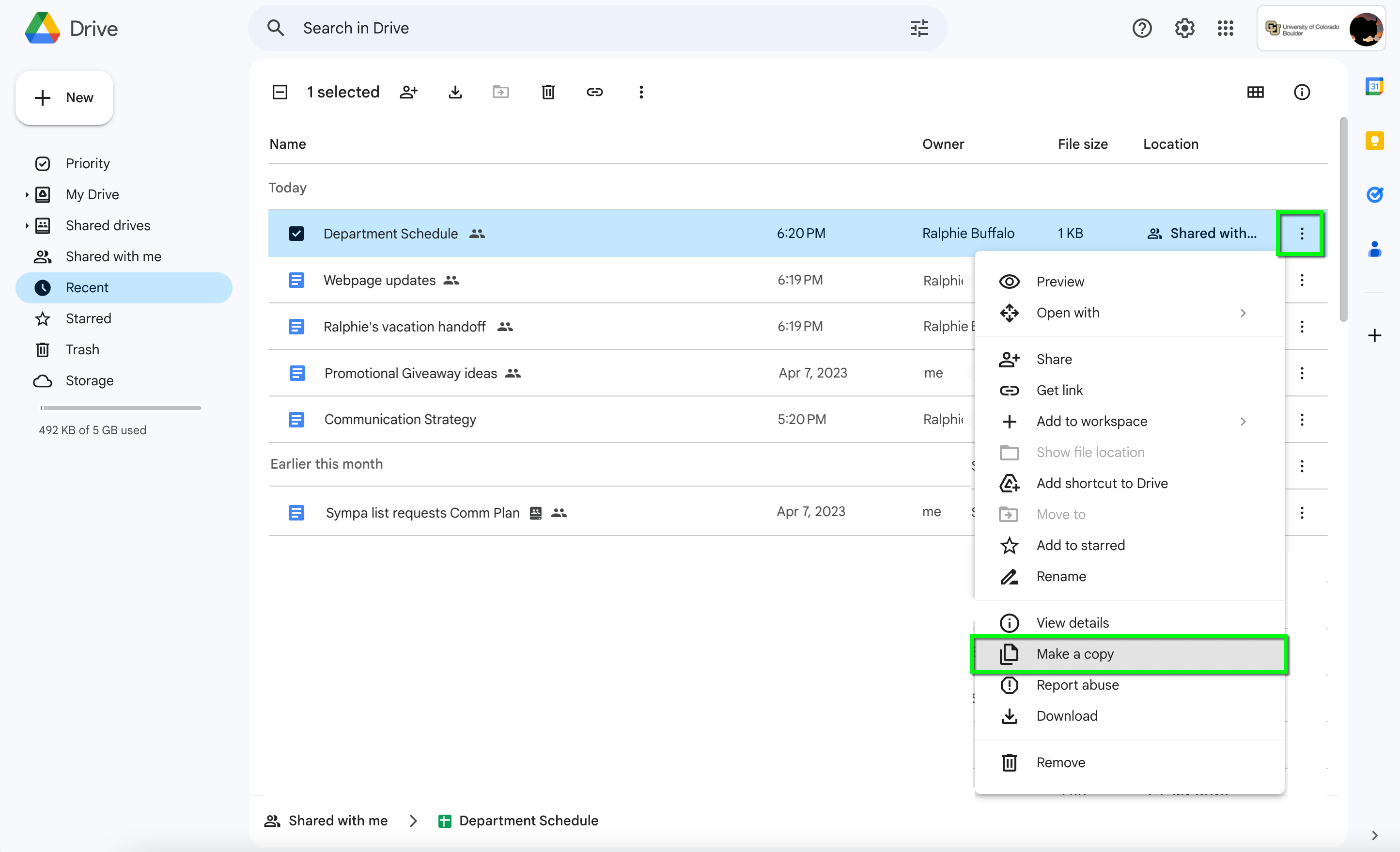Toggle the Recent section in sidebar
The height and width of the screenshot is (852, 1400).
(88, 287)
